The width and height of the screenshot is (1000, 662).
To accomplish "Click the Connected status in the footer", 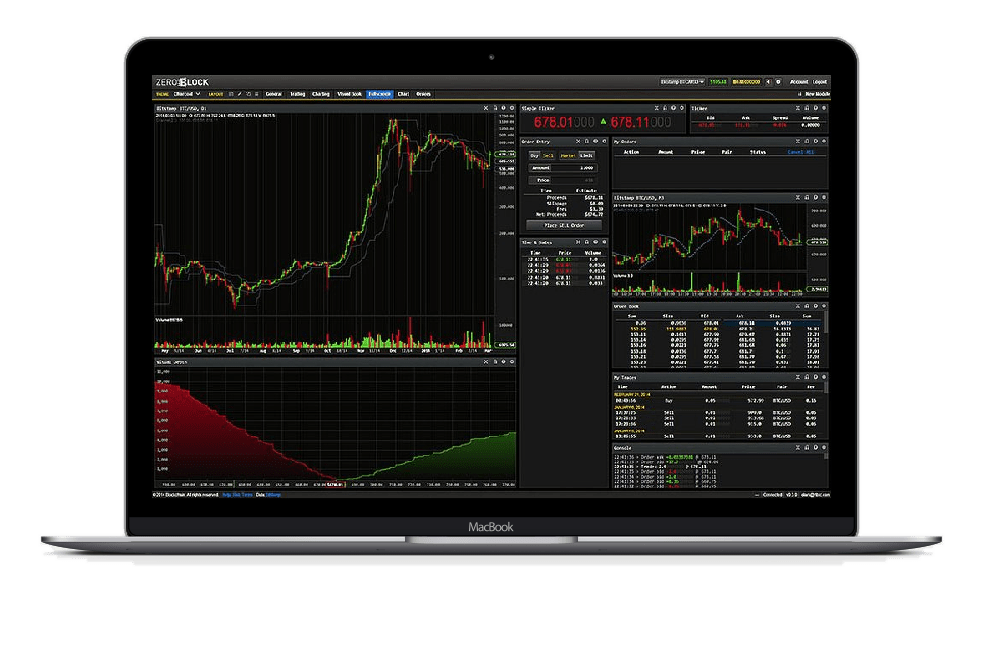I will tap(772, 495).
